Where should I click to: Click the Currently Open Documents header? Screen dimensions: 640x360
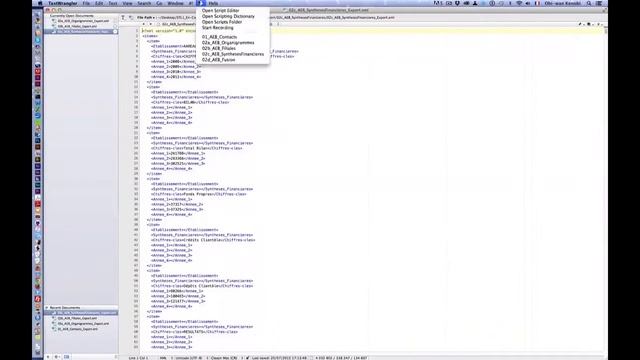72,16
